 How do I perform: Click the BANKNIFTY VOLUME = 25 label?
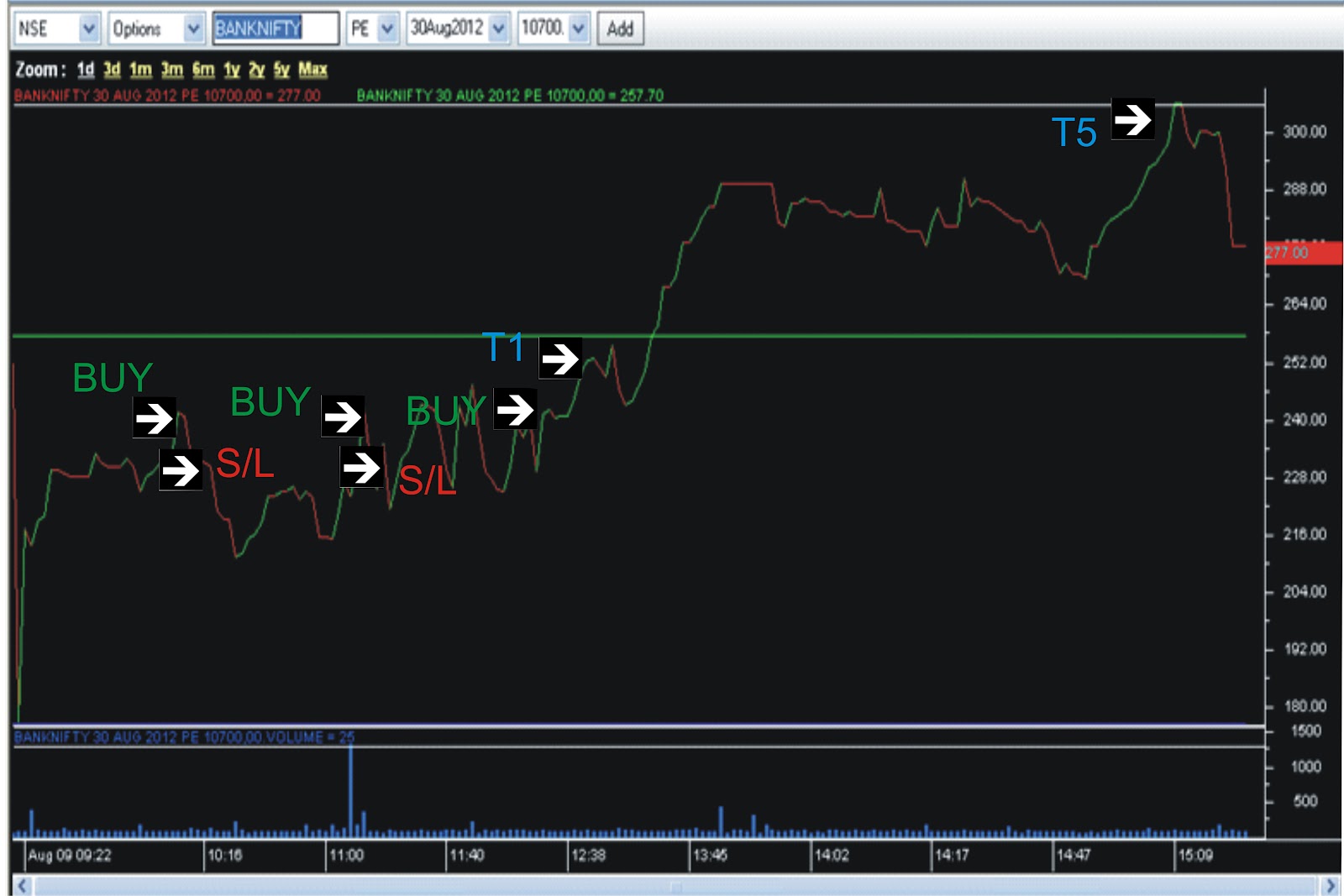184,737
